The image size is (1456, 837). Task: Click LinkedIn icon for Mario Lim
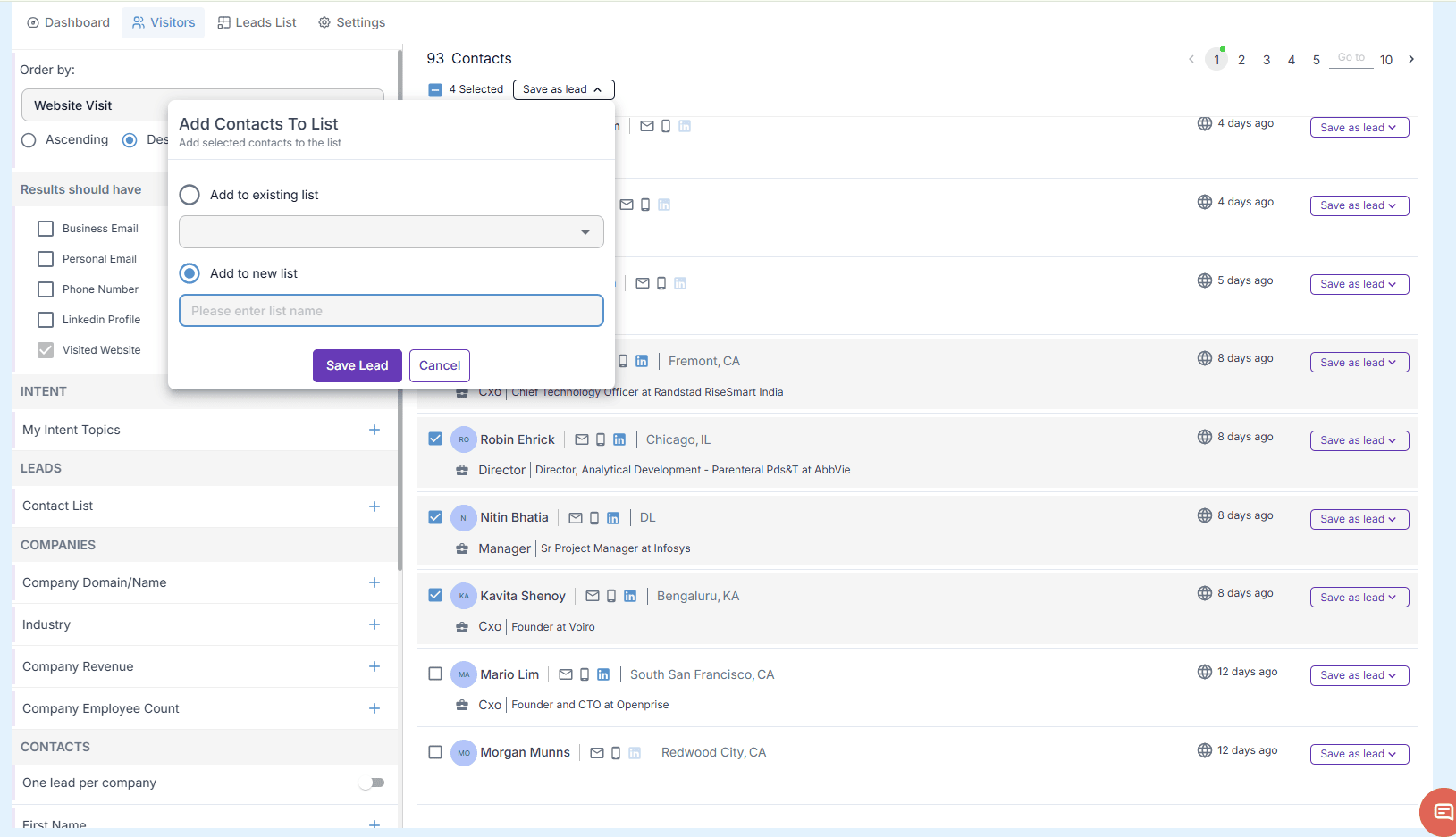point(603,674)
